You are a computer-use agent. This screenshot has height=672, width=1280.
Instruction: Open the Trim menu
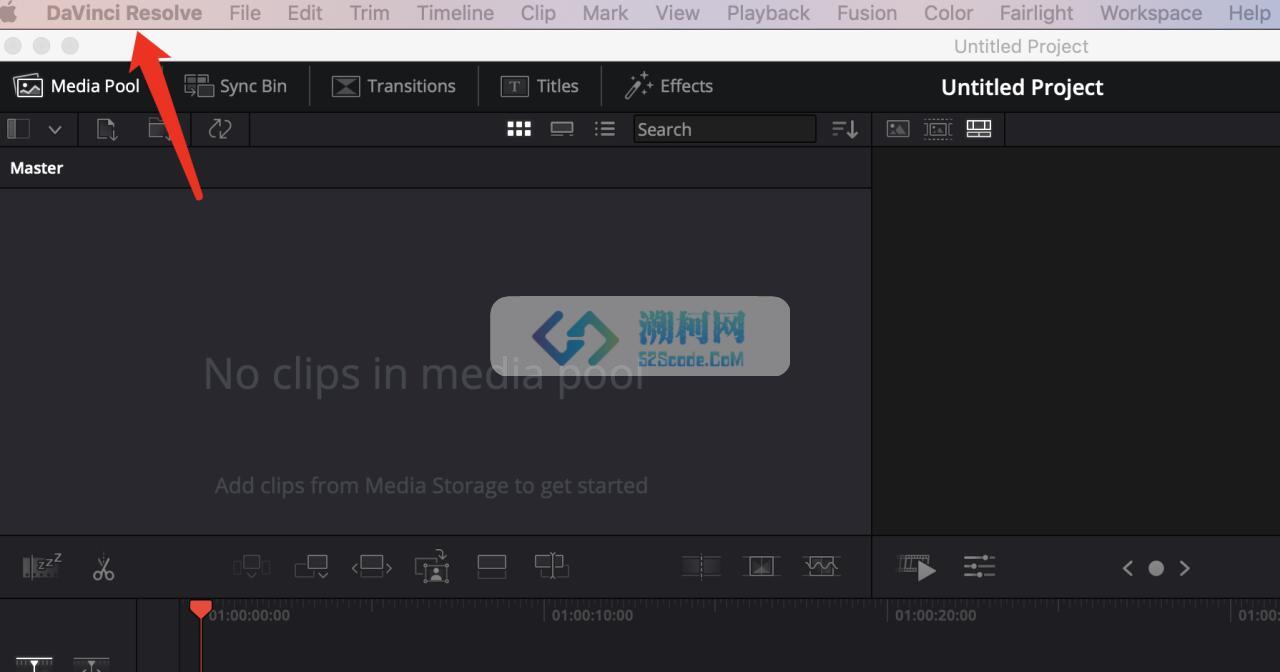(x=370, y=13)
